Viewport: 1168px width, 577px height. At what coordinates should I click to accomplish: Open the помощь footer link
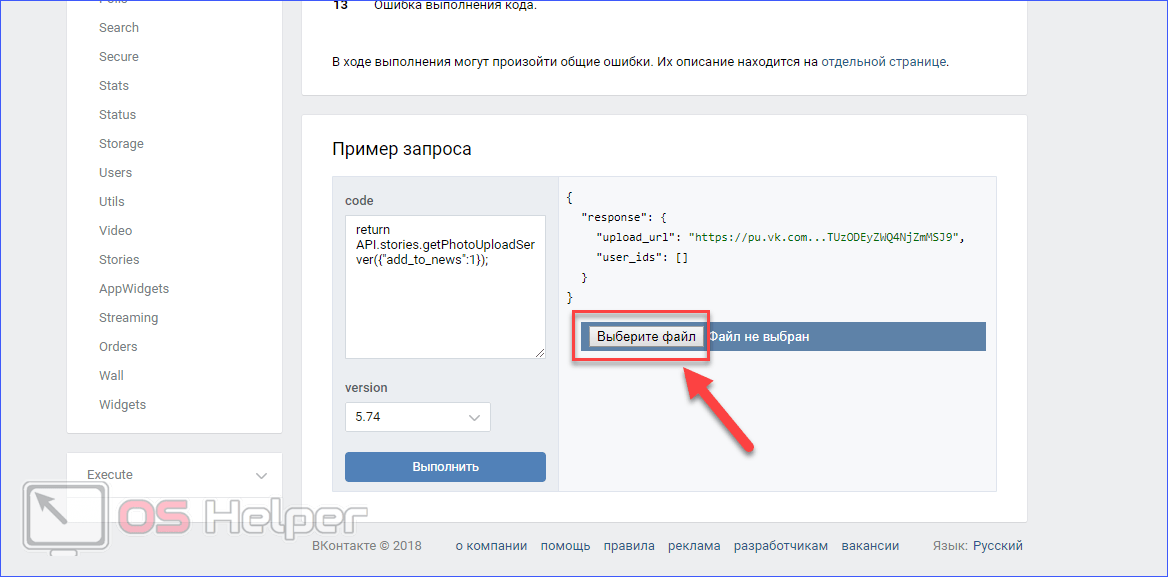tap(565, 546)
